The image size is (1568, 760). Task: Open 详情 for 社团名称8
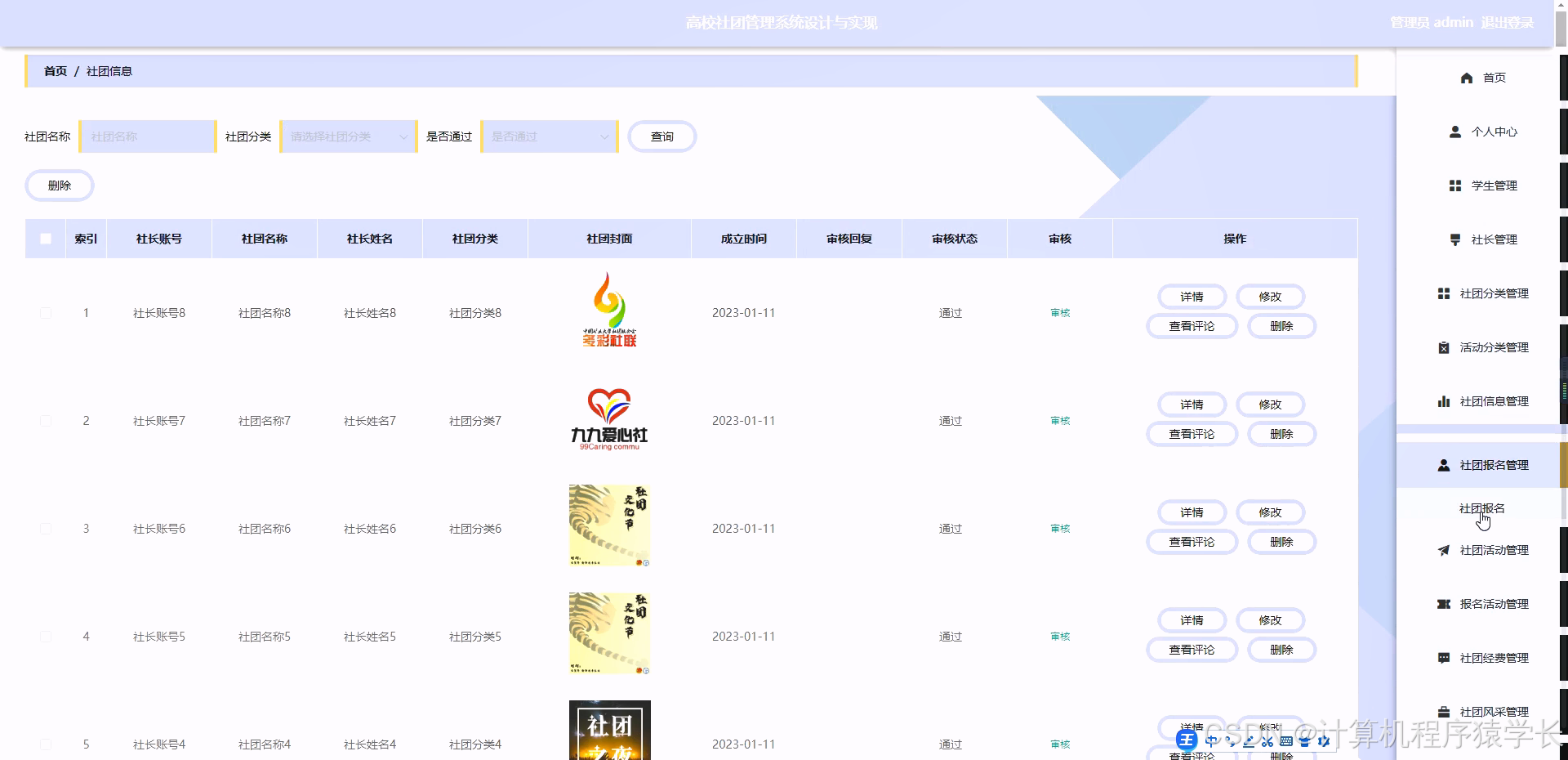point(1192,297)
